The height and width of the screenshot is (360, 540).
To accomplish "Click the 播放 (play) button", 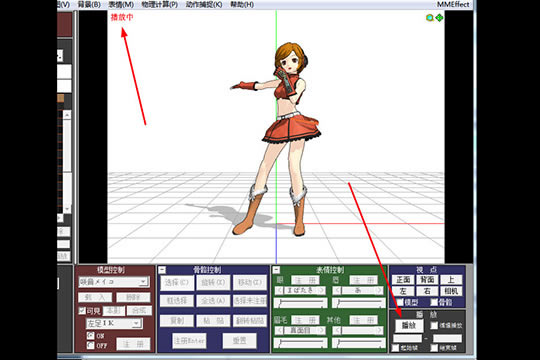I will click(x=409, y=325).
